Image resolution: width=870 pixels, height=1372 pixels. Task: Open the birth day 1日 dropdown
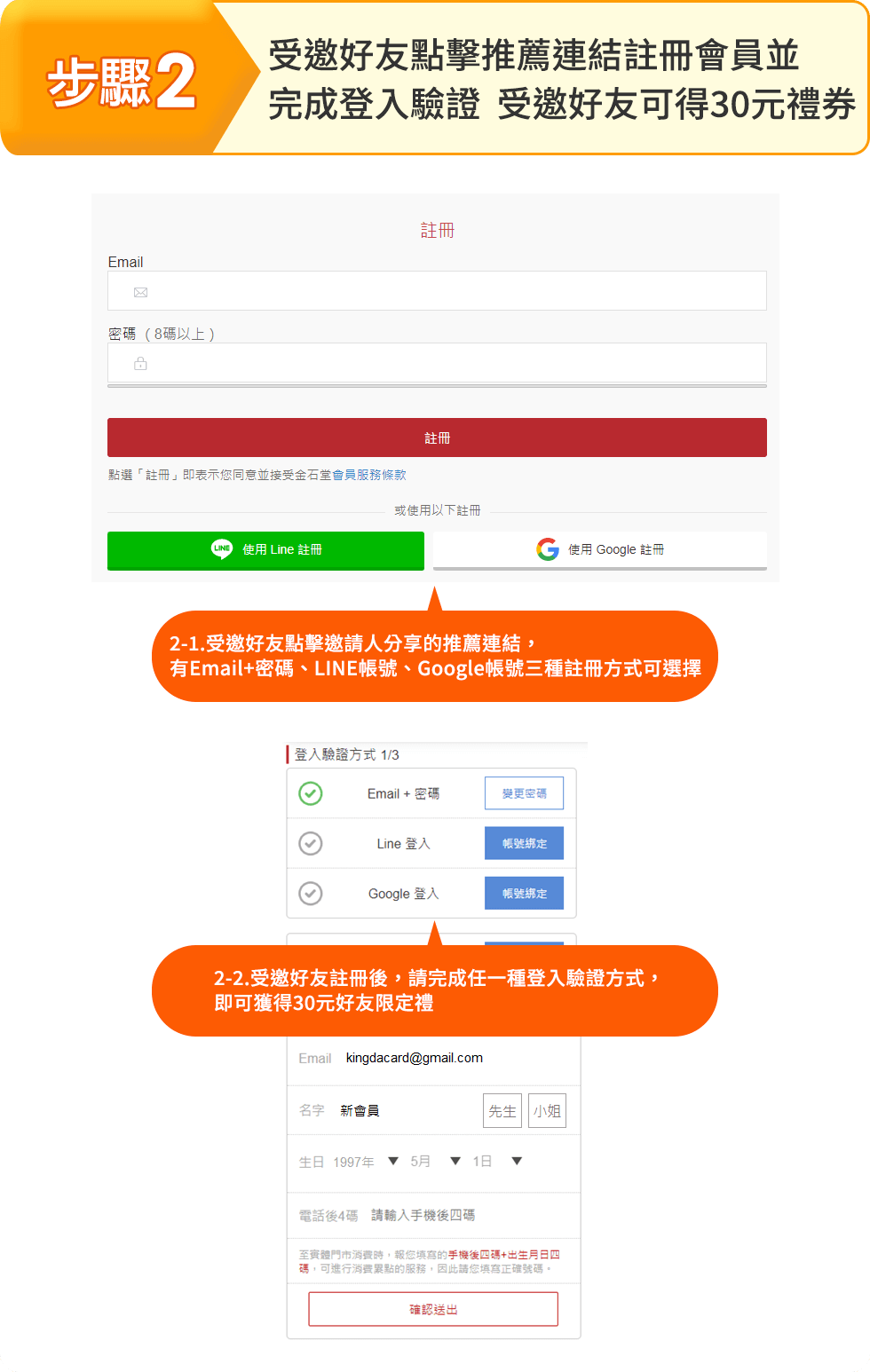coord(497,1162)
